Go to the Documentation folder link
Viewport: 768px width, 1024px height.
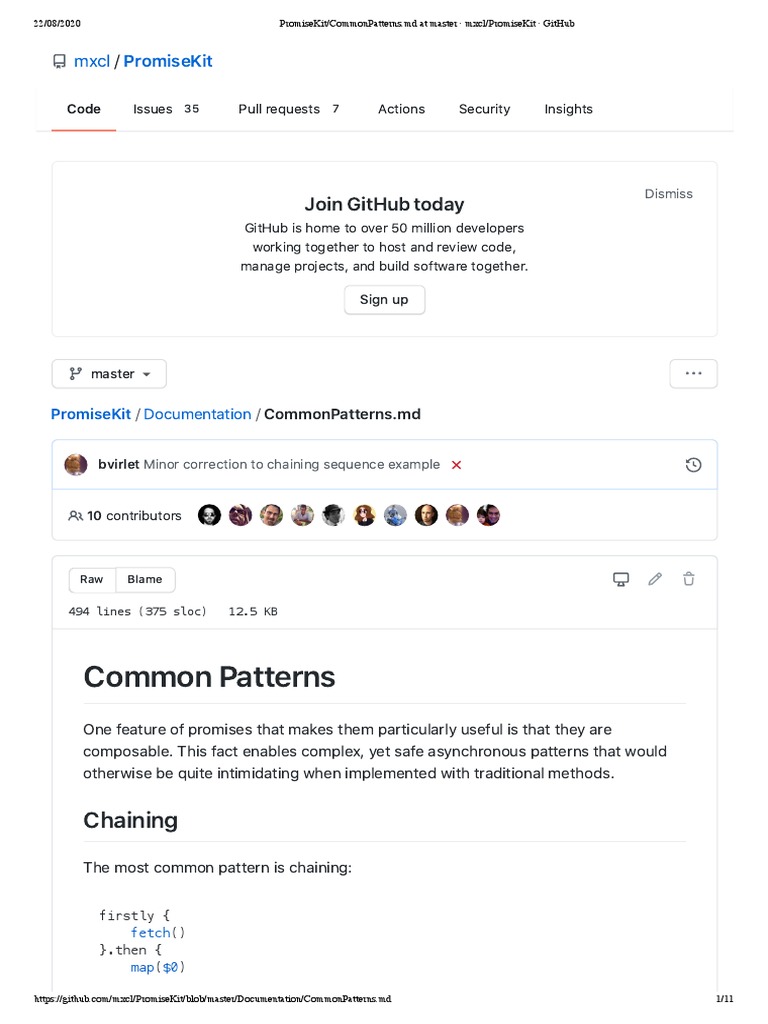tap(198, 414)
